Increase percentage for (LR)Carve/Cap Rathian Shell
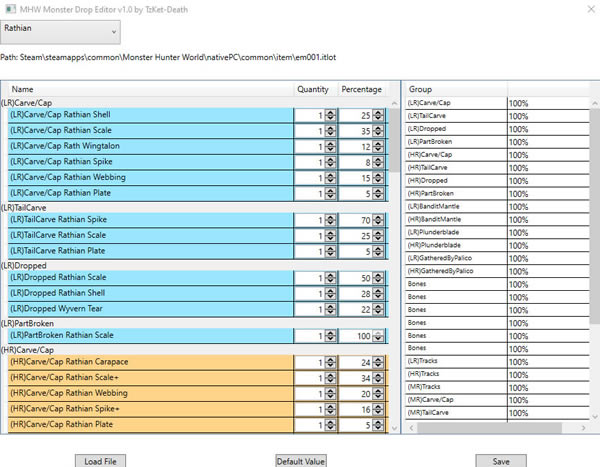This screenshot has height=467, width=600. click(x=379, y=112)
